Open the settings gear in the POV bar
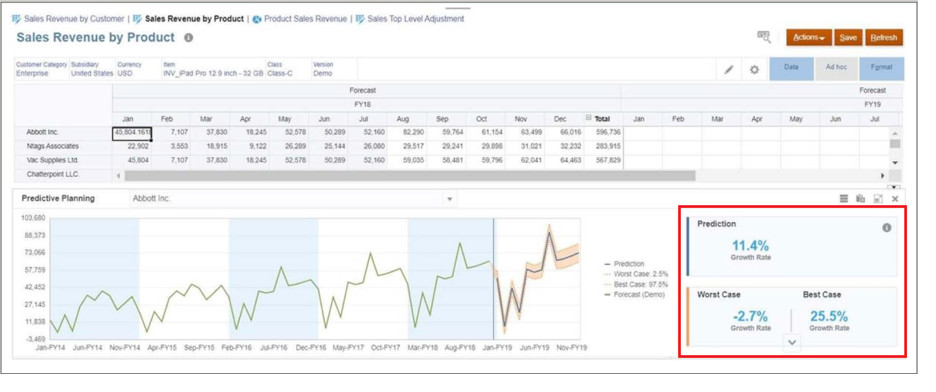This screenshot has width=936, height=392. 754,69
